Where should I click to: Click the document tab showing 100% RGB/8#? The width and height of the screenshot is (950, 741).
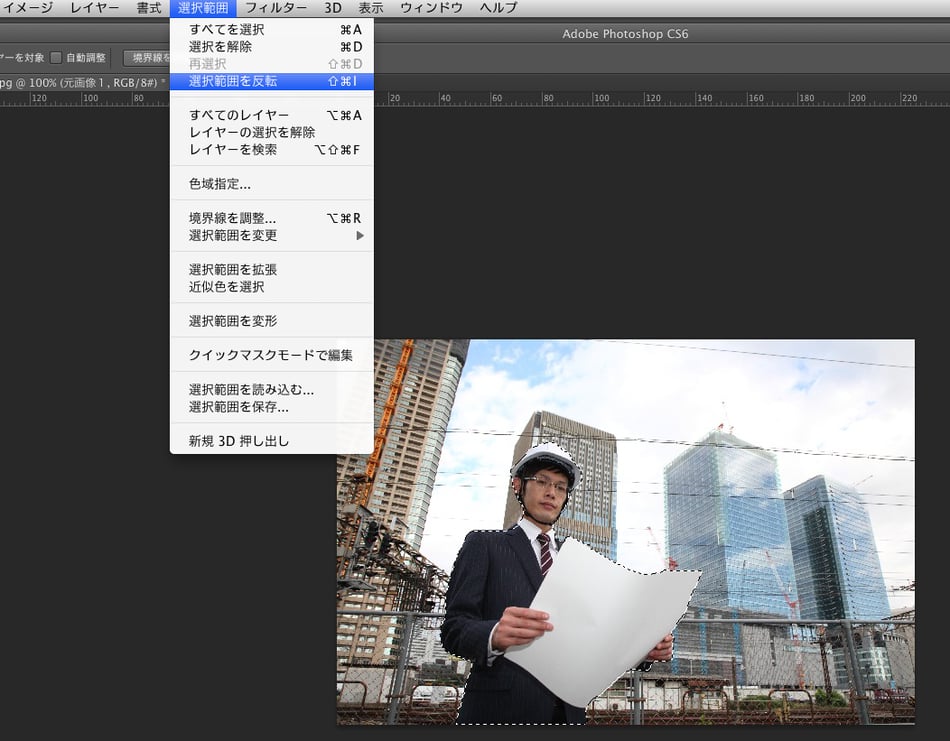tap(80, 82)
